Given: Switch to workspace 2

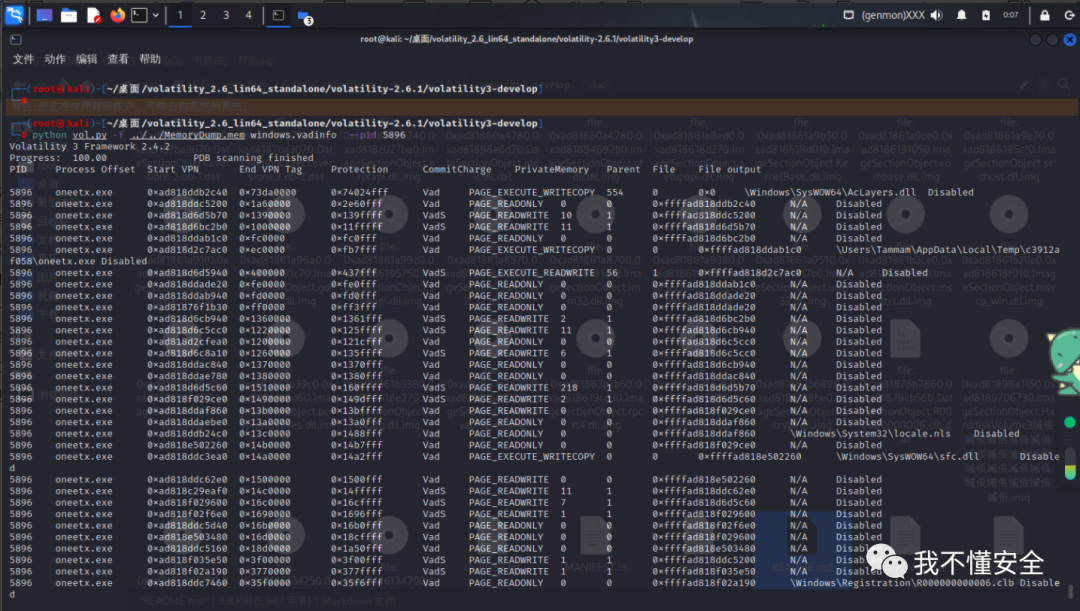Looking at the screenshot, I should point(202,14).
